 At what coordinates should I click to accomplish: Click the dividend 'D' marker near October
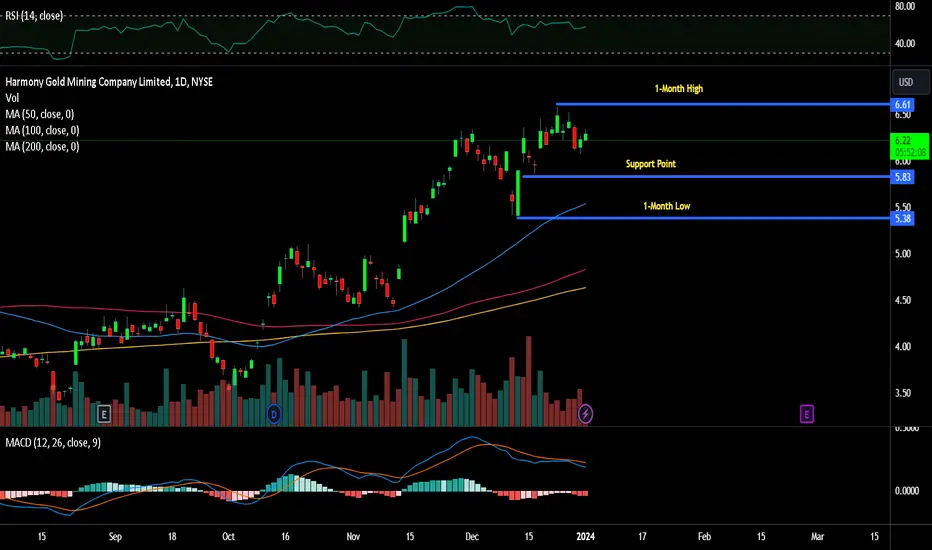pyautogui.click(x=273, y=414)
